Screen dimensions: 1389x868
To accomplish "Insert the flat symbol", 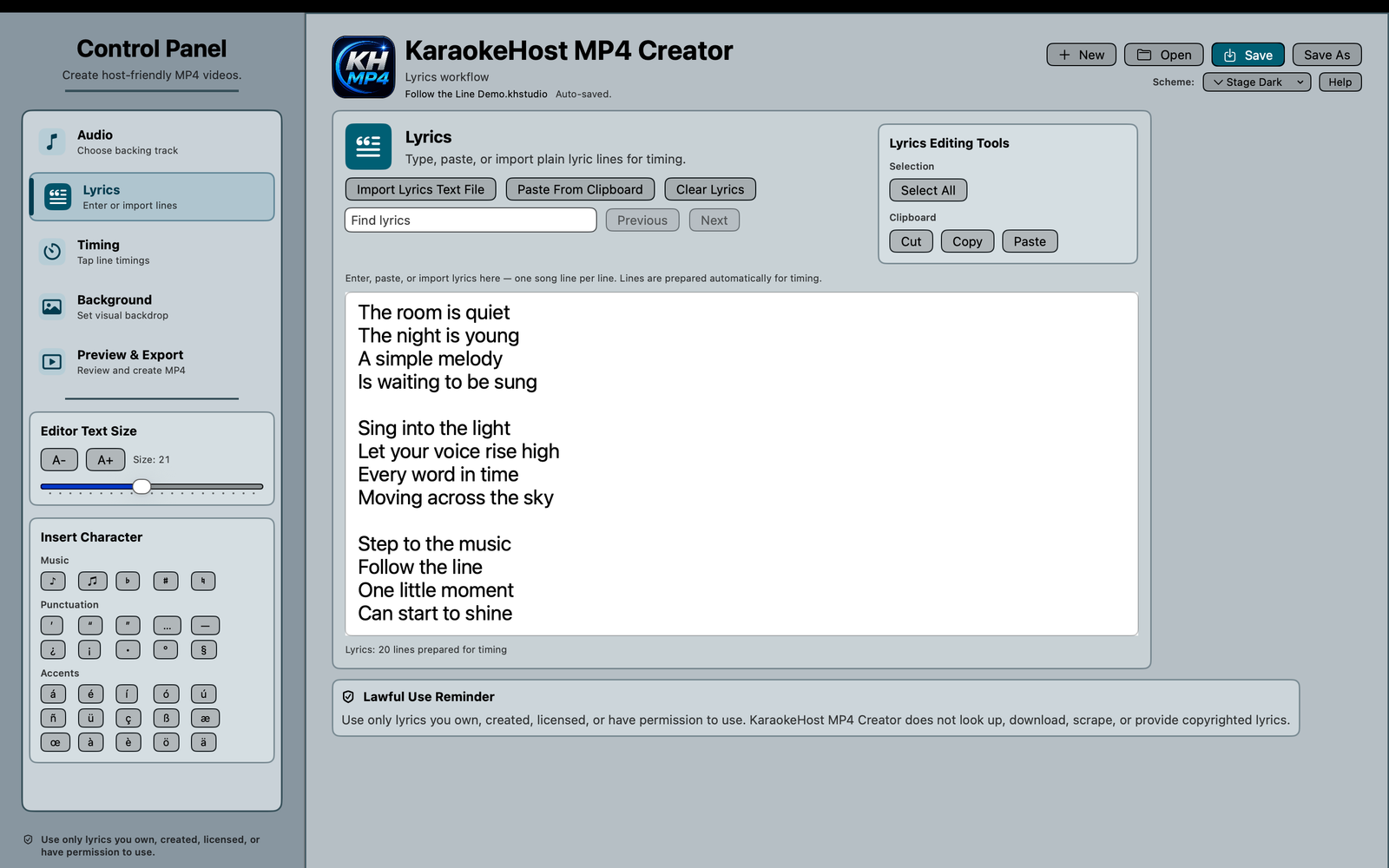I will (x=128, y=581).
